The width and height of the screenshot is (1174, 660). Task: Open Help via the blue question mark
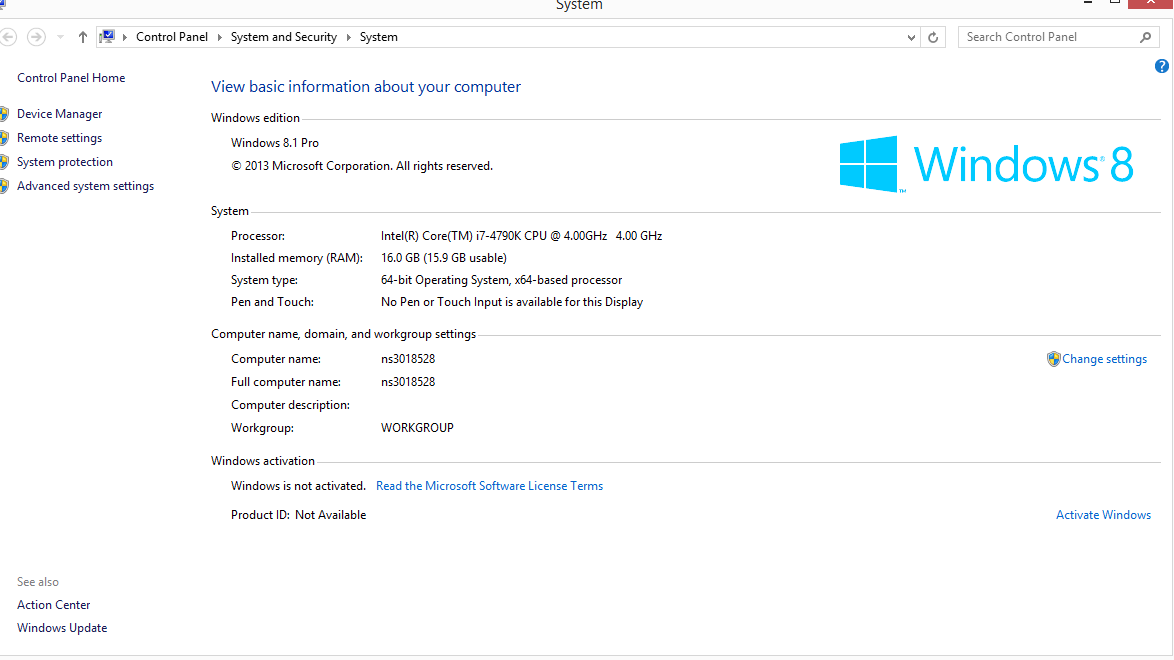point(1161,66)
